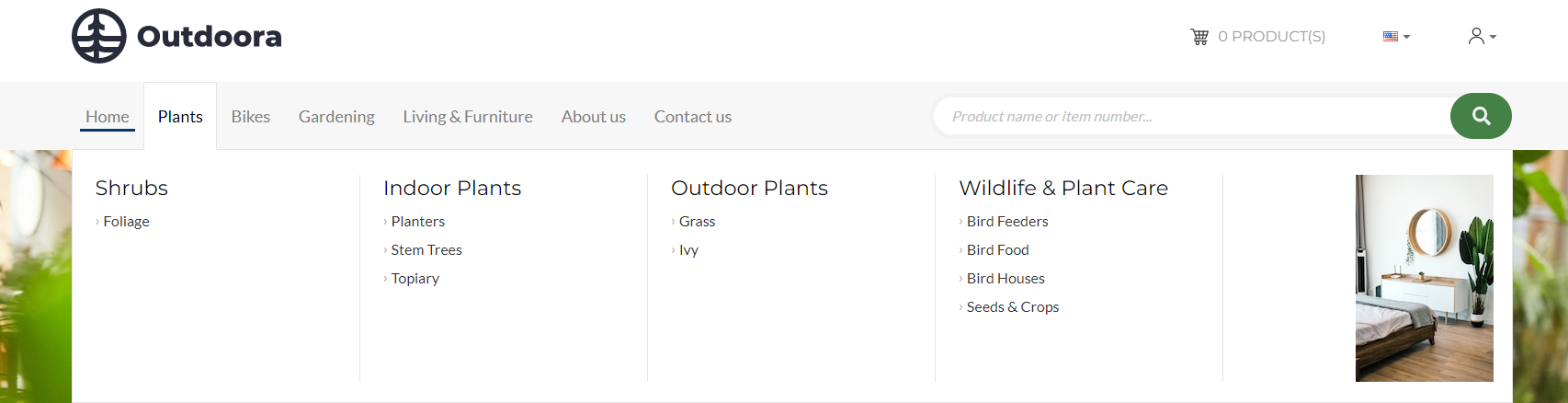Open the Wildlife & Plant Care heading

[1063, 188]
